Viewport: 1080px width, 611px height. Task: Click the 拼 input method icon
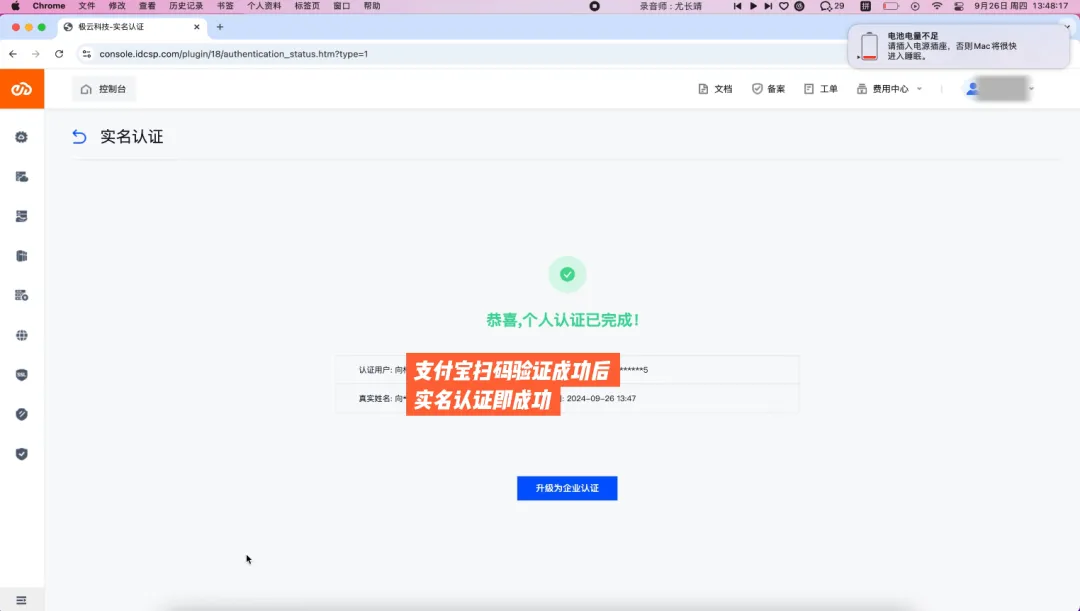click(x=866, y=6)
